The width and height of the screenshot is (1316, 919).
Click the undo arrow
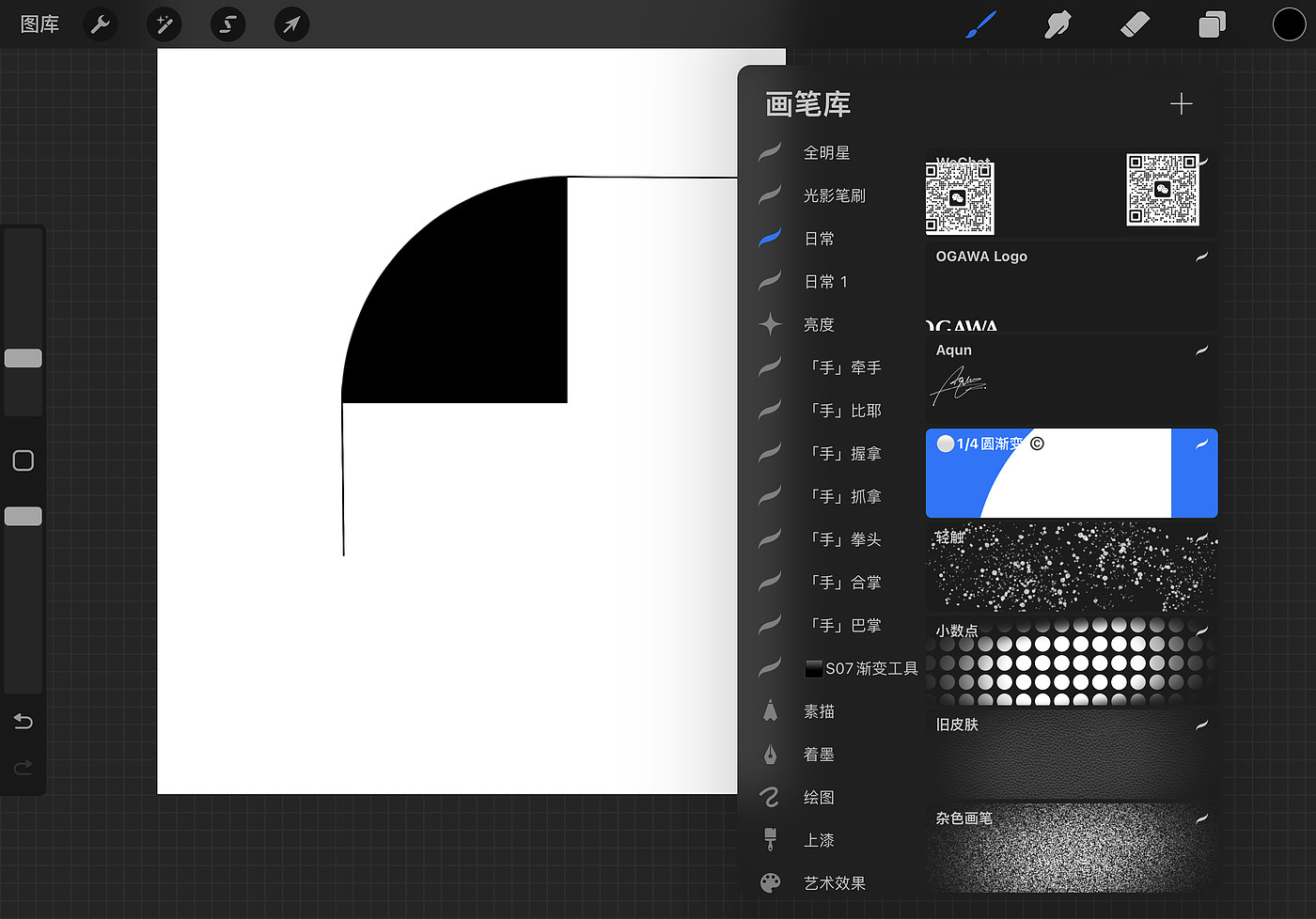click(x=23, y=721)
